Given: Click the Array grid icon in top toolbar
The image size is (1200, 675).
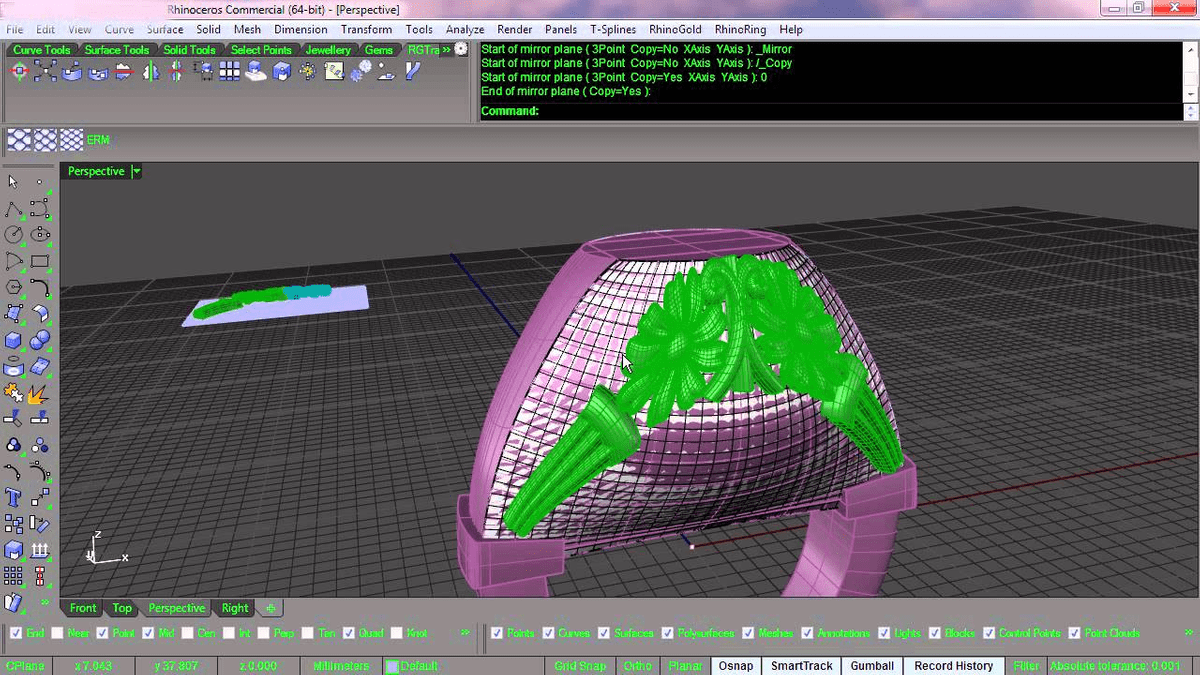Looking at the screenshot, I should tap(229, 72).
